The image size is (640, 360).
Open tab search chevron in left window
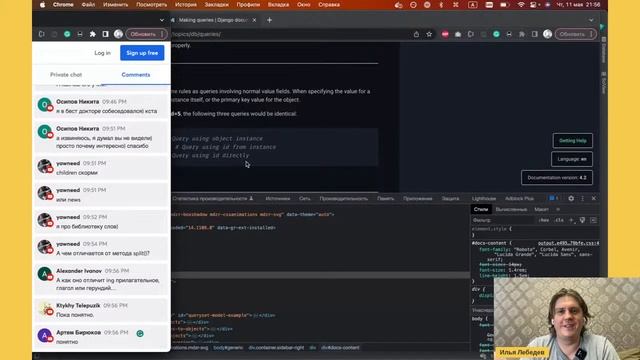162,20
